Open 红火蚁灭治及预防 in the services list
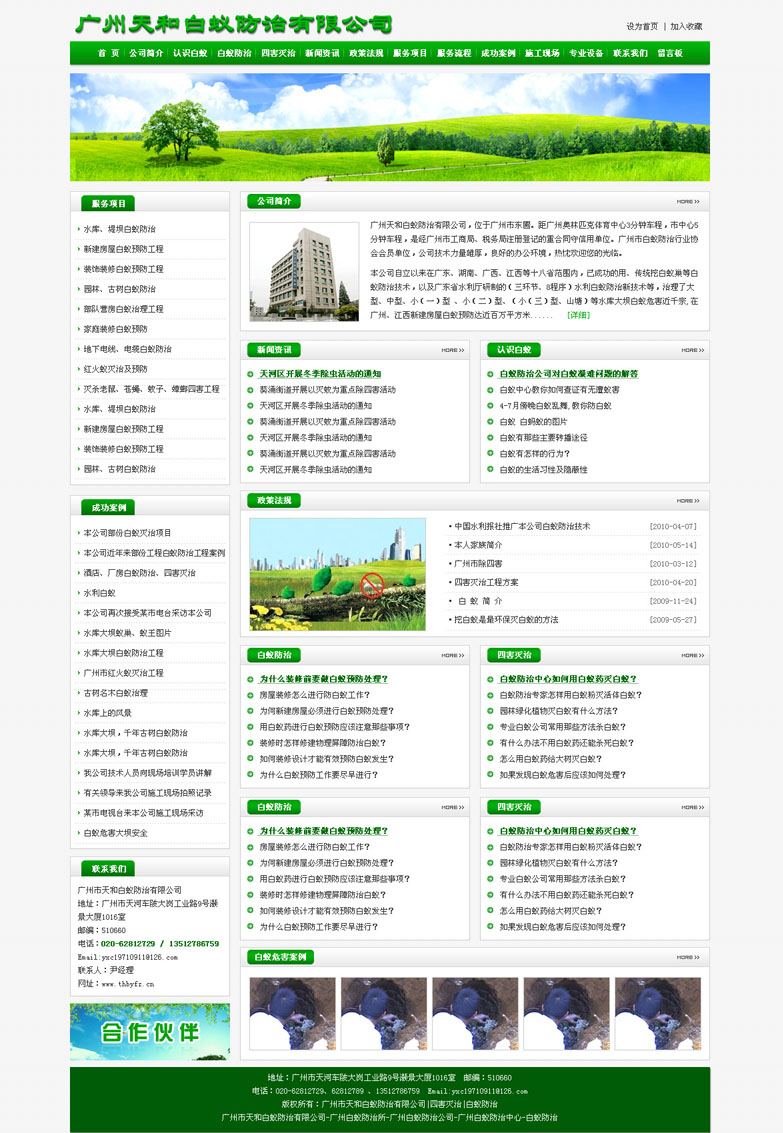 tap(115, 369)
